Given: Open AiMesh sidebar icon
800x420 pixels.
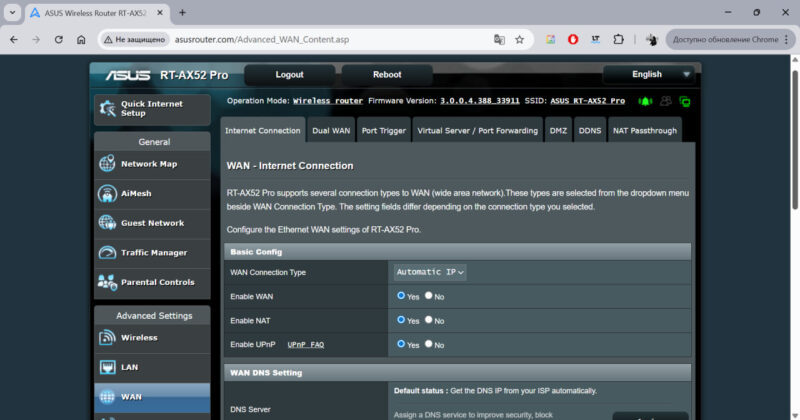Looking at the screenshot, I should click(107, 193).
